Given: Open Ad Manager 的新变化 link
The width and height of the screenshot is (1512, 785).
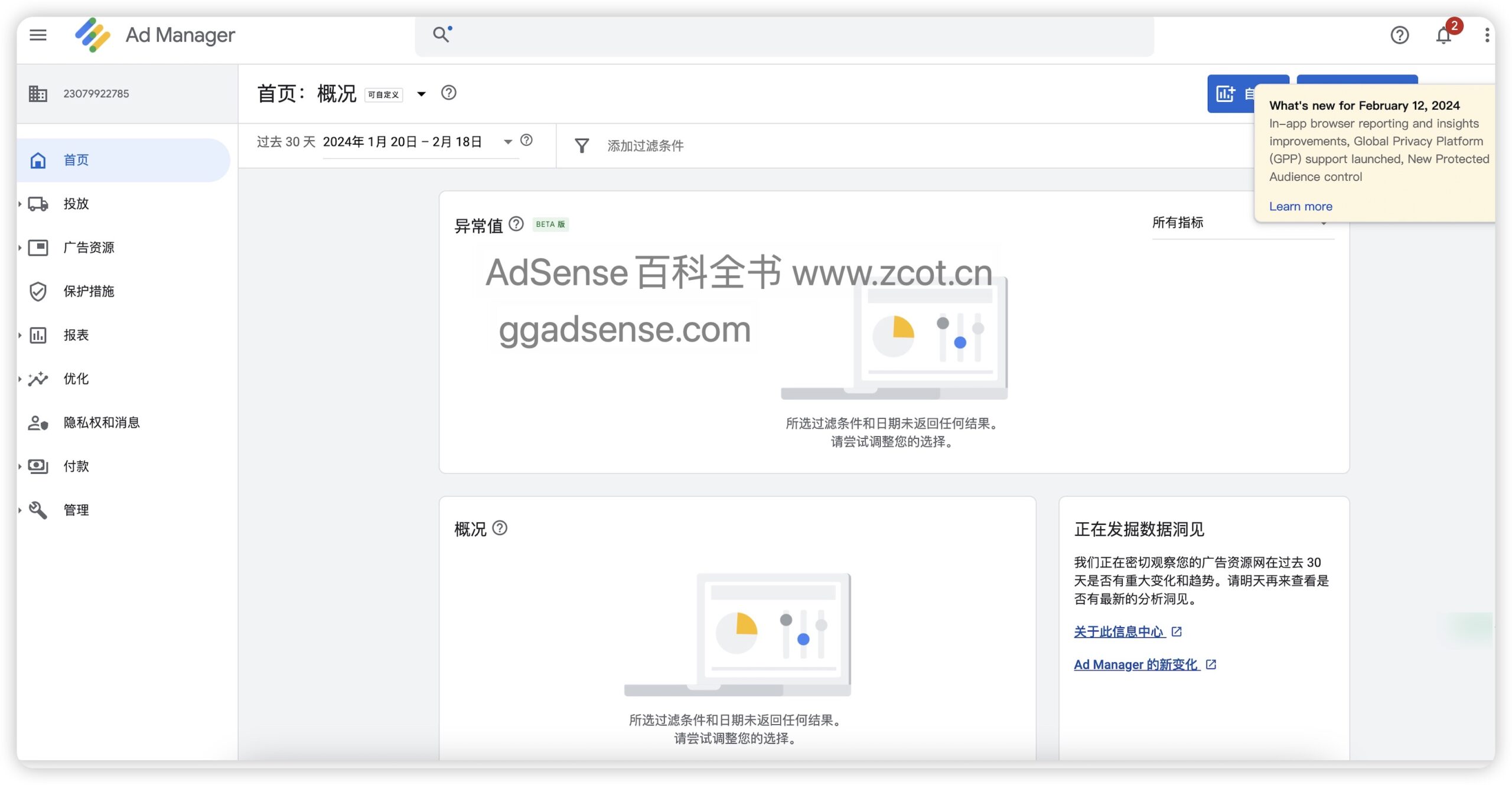Looking at the screenshot, I should point(1136,665).
